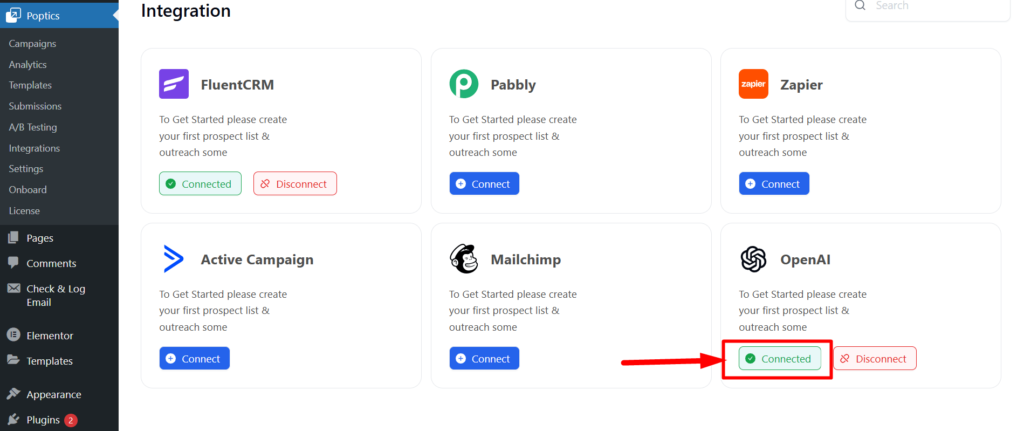Go to Integrations in the sidebar

[x=34, y=148]
